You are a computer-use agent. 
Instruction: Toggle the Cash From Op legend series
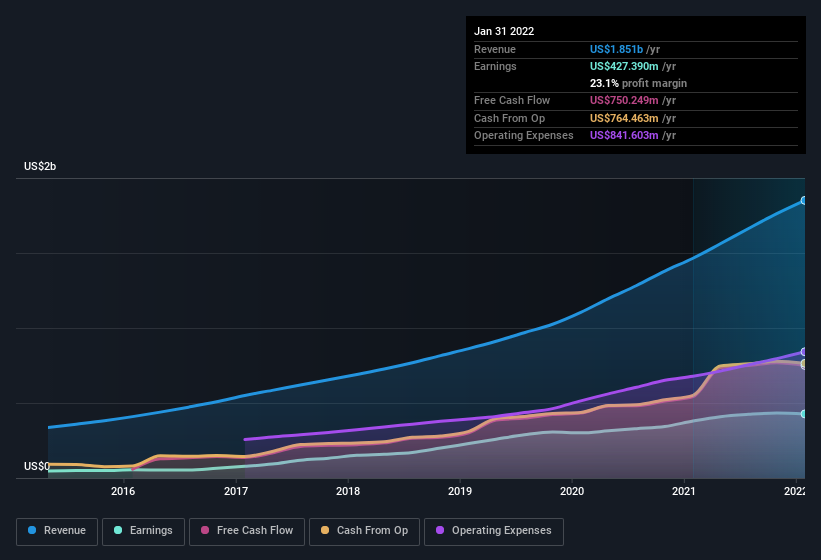tap(364, 531)
